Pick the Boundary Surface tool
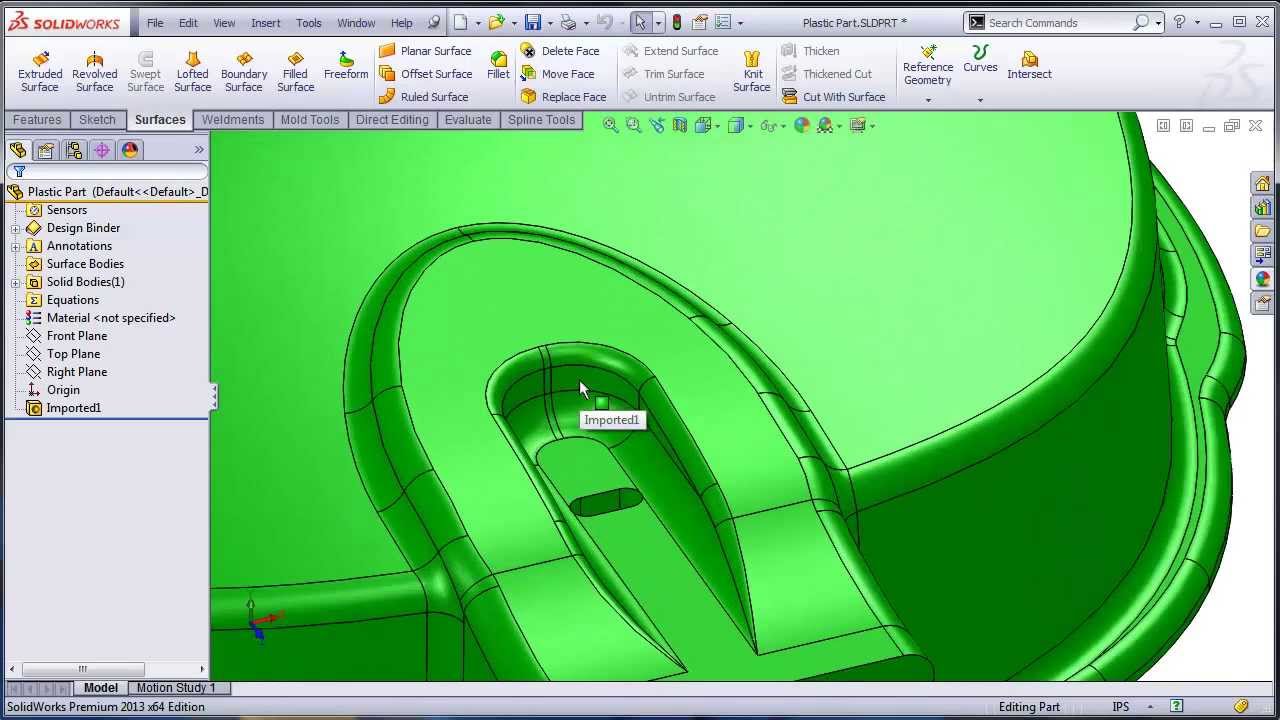1280x720 pixels. [244, 72]
